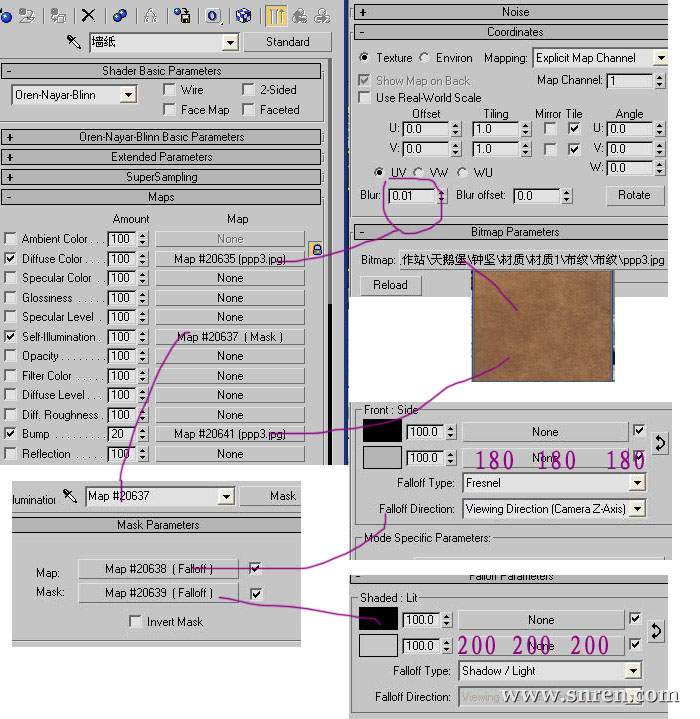The image size is (700, 719).
Task: Pick material with eyedropper beside name field
Action: [x=73, y=42]
